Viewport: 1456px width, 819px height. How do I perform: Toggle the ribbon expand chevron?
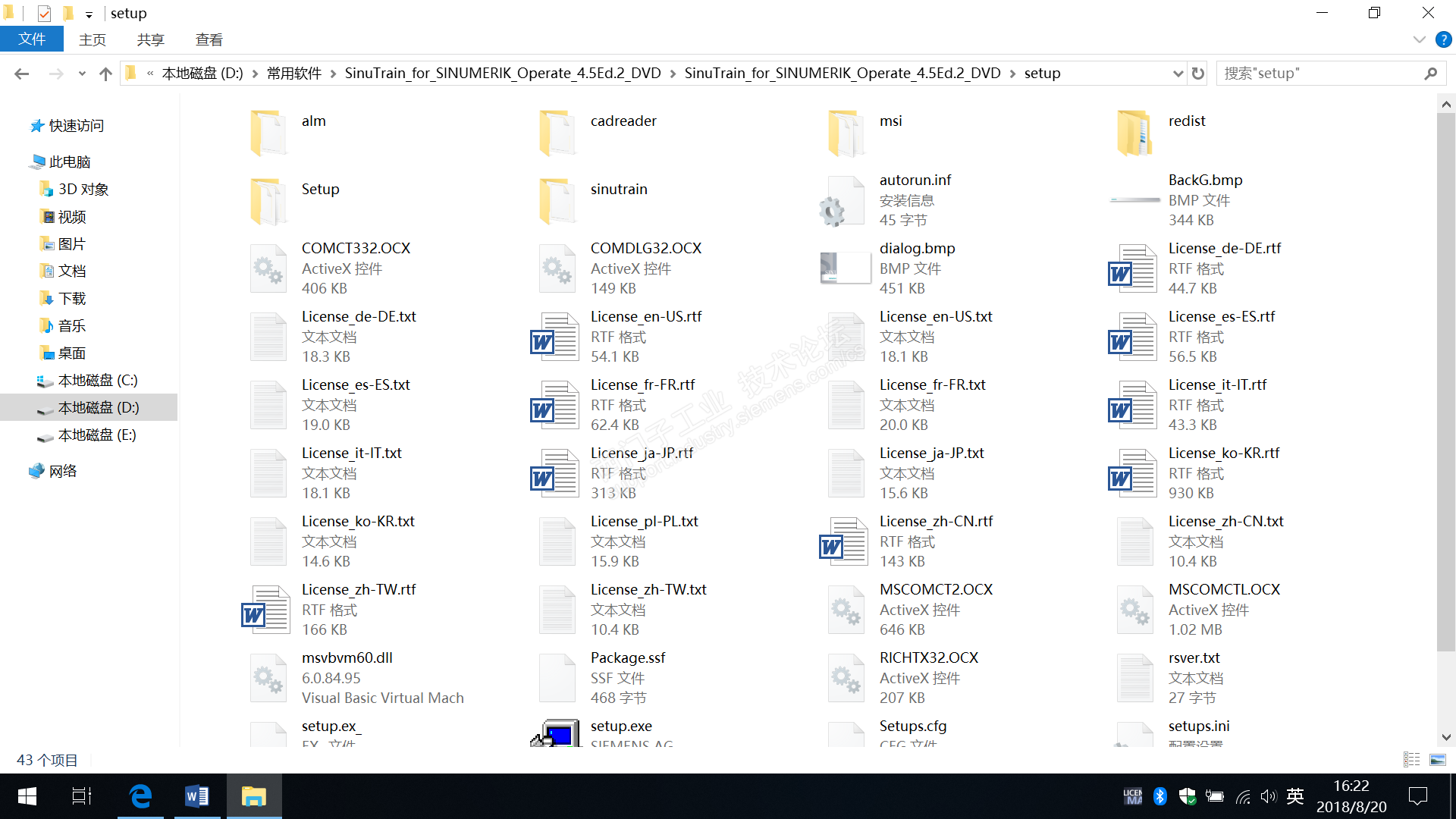tap(1419, 39)
